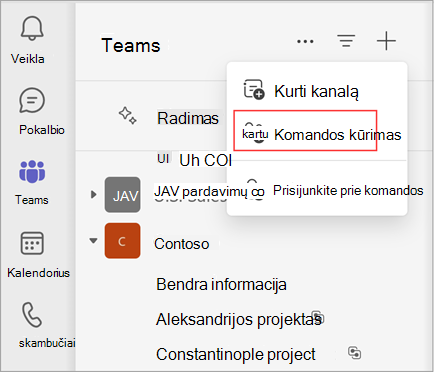Open the Veikla activity bell
435x373 pixels.
click(32, 29)
